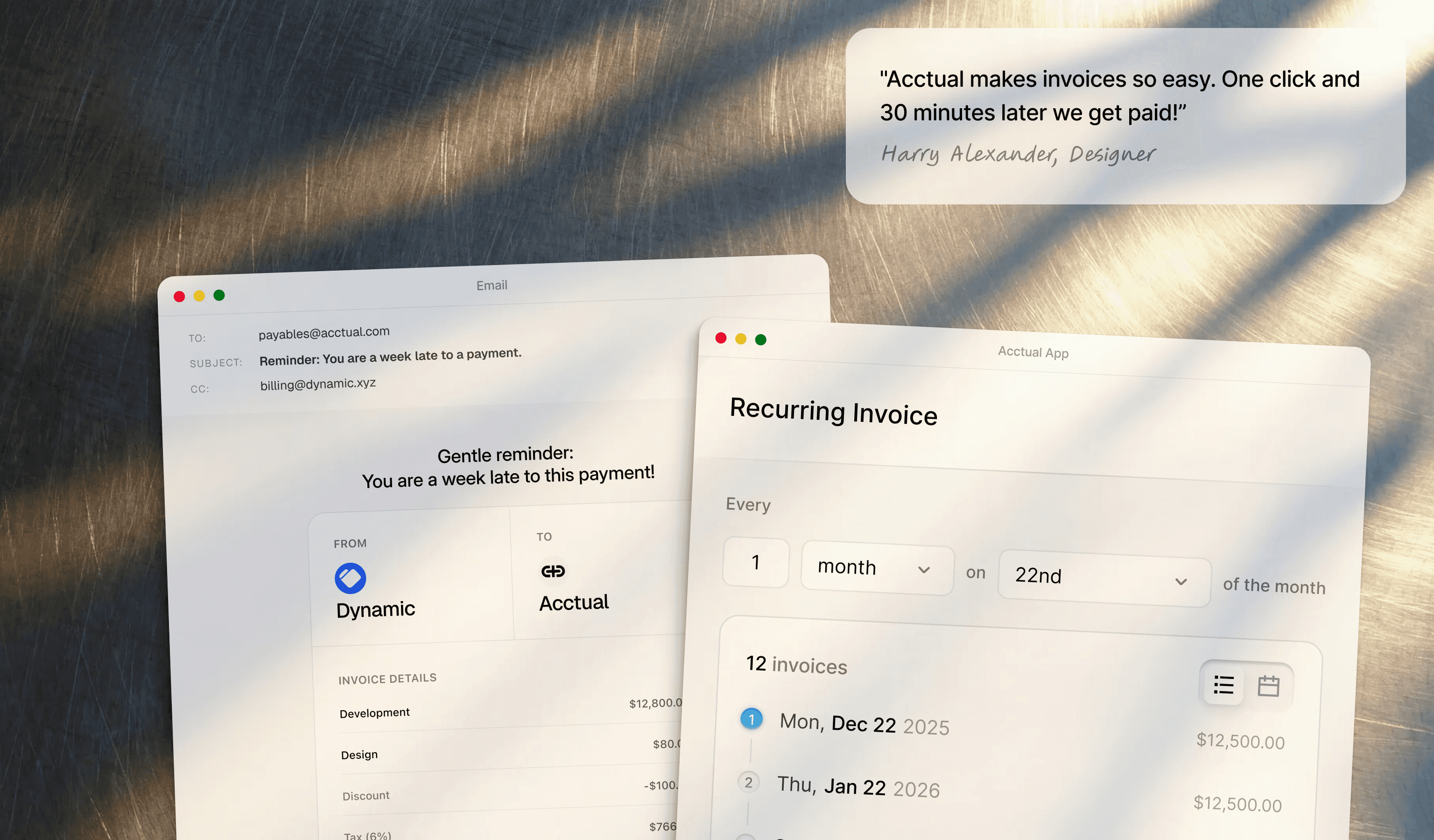The image size is (1434, 840).
Task: Click the chevron in the 22nd selector
Action: pos(1181,582)
